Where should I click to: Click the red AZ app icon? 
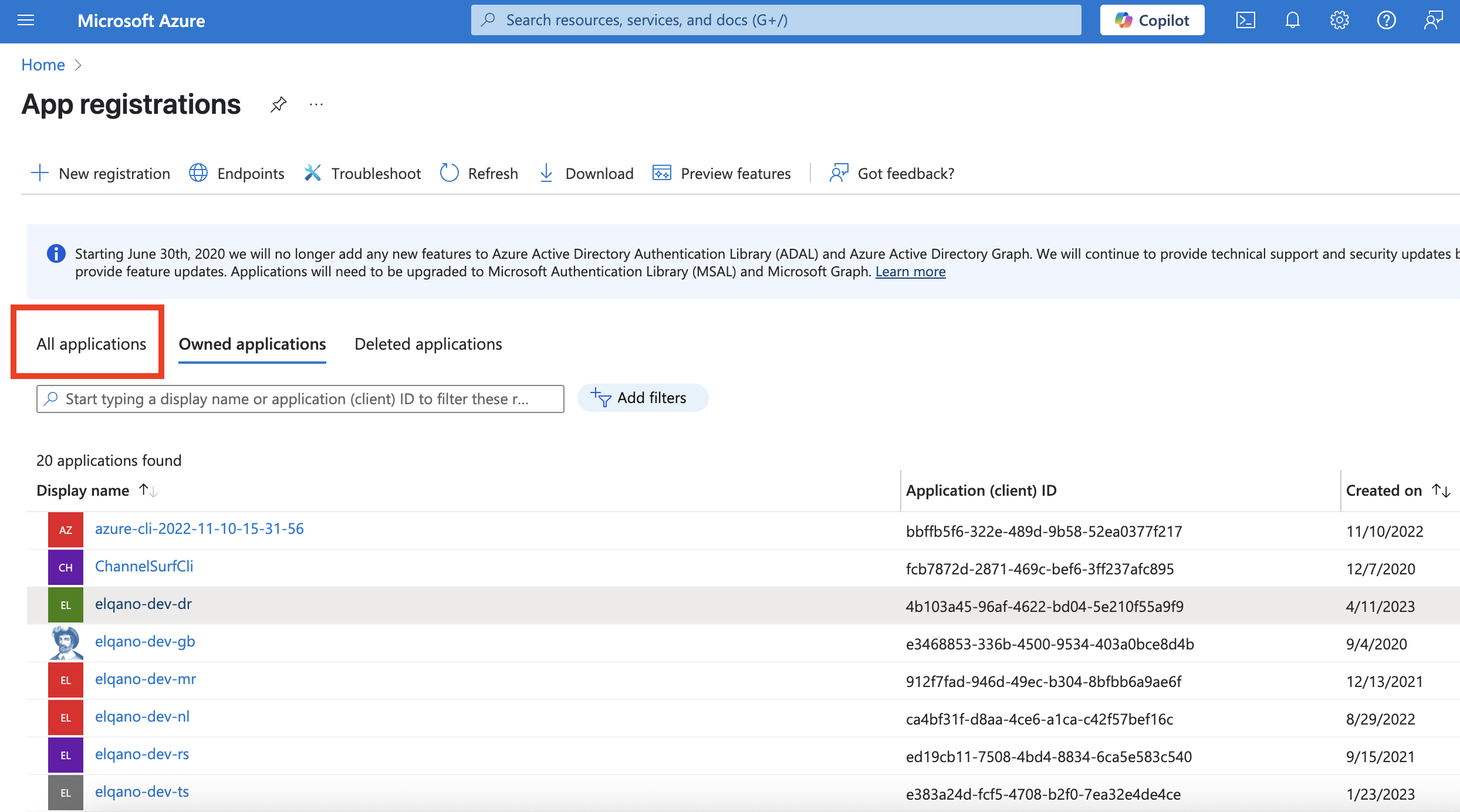coord(66,530)
